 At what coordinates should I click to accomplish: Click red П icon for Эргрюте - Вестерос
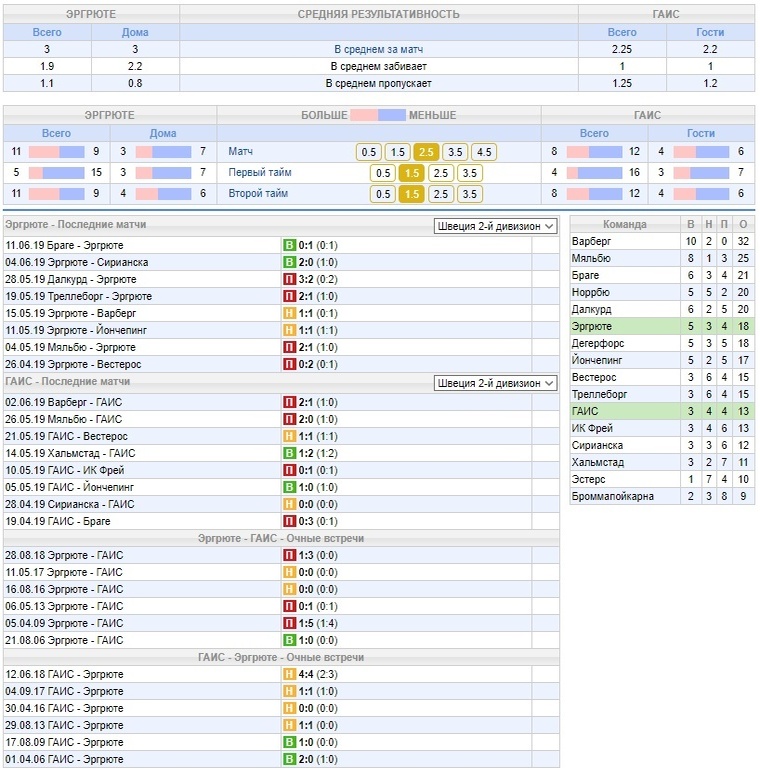(x=289, y=364)
